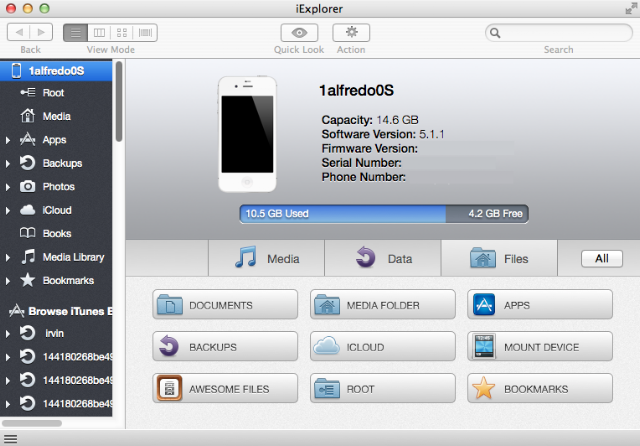Select Browse iTunes Backups heading
Screen dimensions: 640x446
60,311
